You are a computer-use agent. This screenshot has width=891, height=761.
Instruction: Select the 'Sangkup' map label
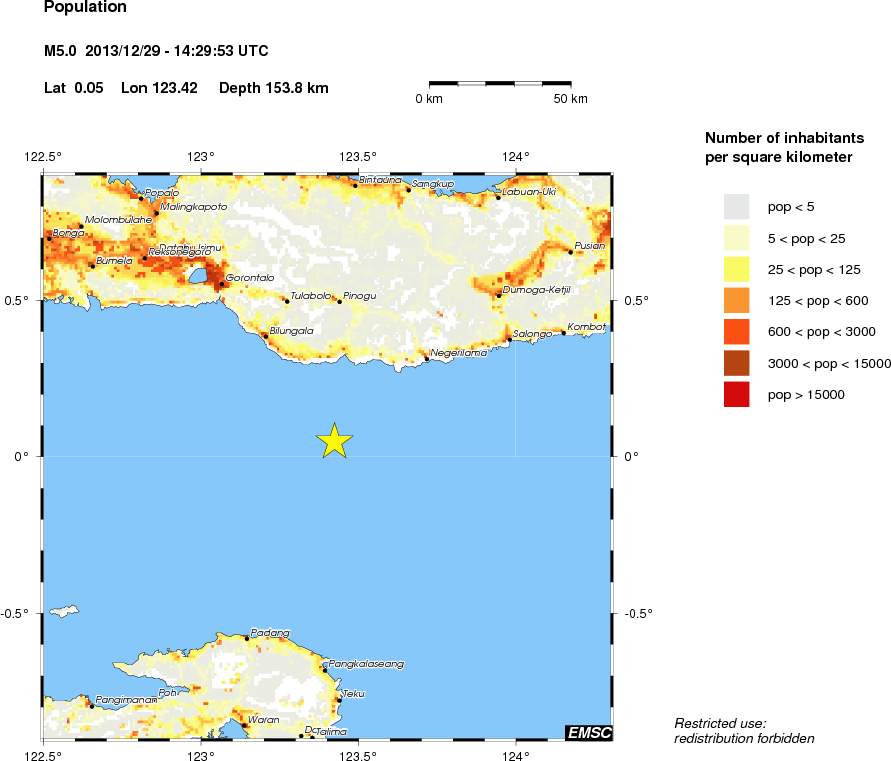pyautogui.click(x=433, y=184)
